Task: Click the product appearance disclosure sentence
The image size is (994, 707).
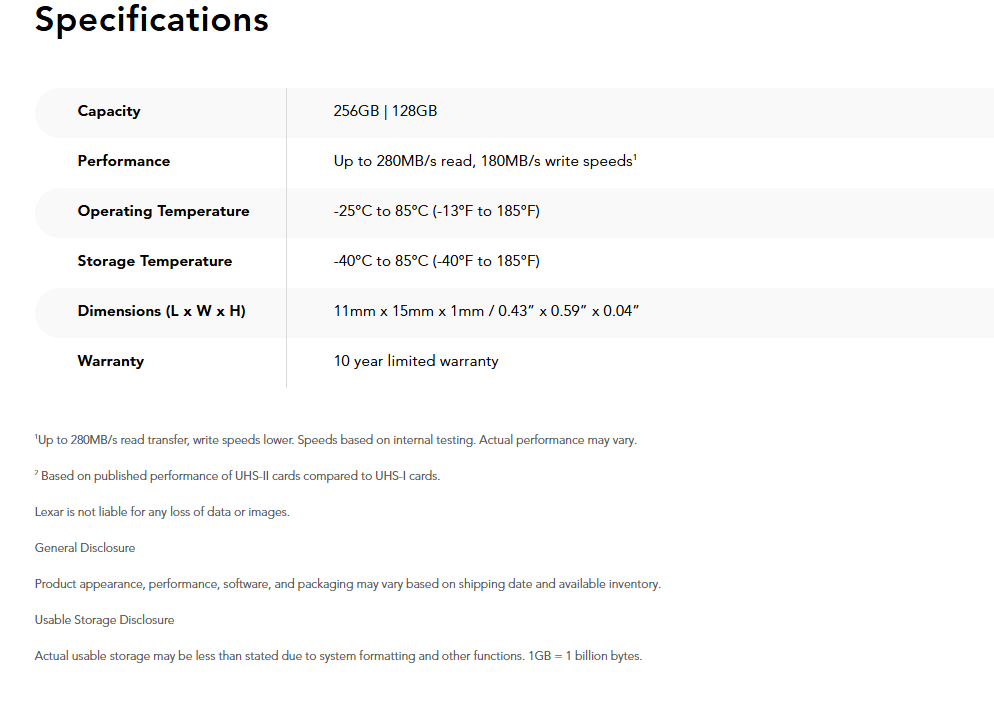Action: pos(347,584)
